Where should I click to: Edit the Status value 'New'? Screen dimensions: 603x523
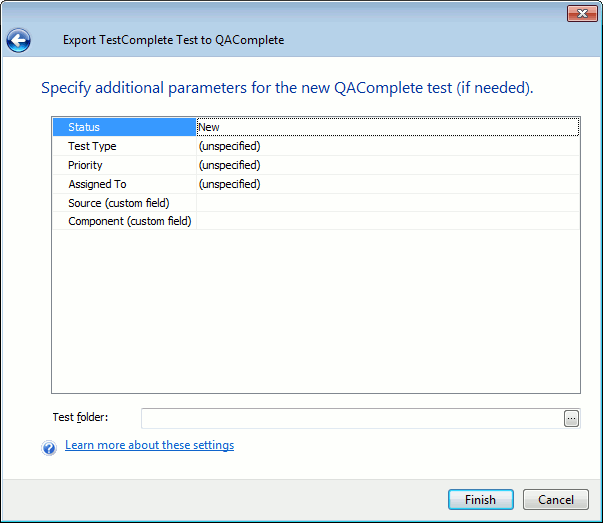pyautogui.click(x=387, y=127)
